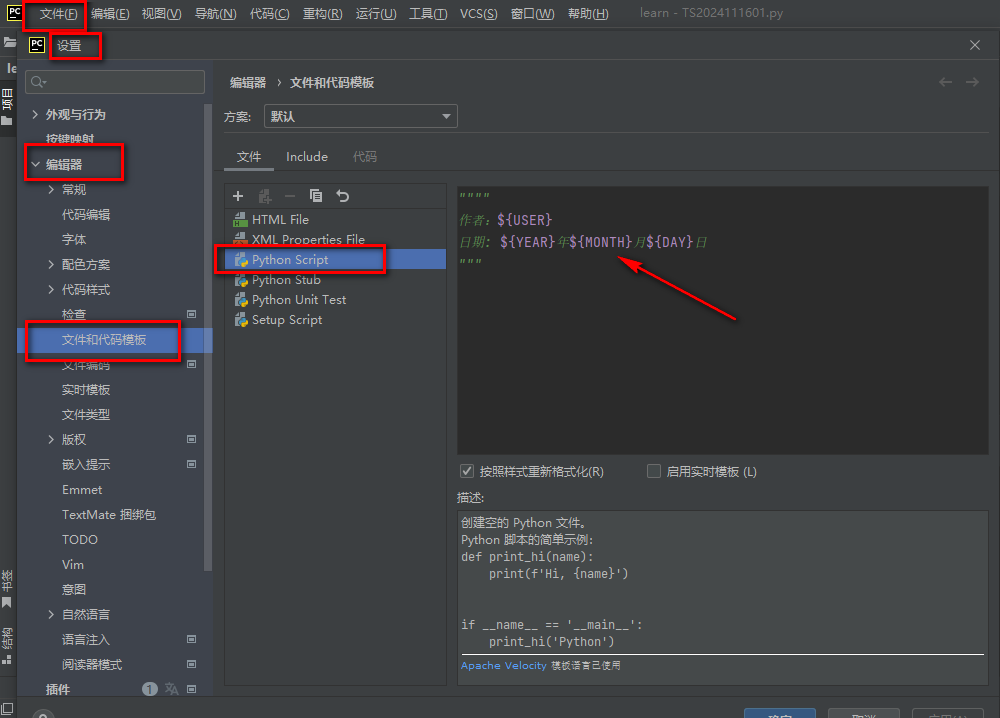1000x718 pixels.
Task: Select 实时模板 in settings tree
Action: [85, 390]
